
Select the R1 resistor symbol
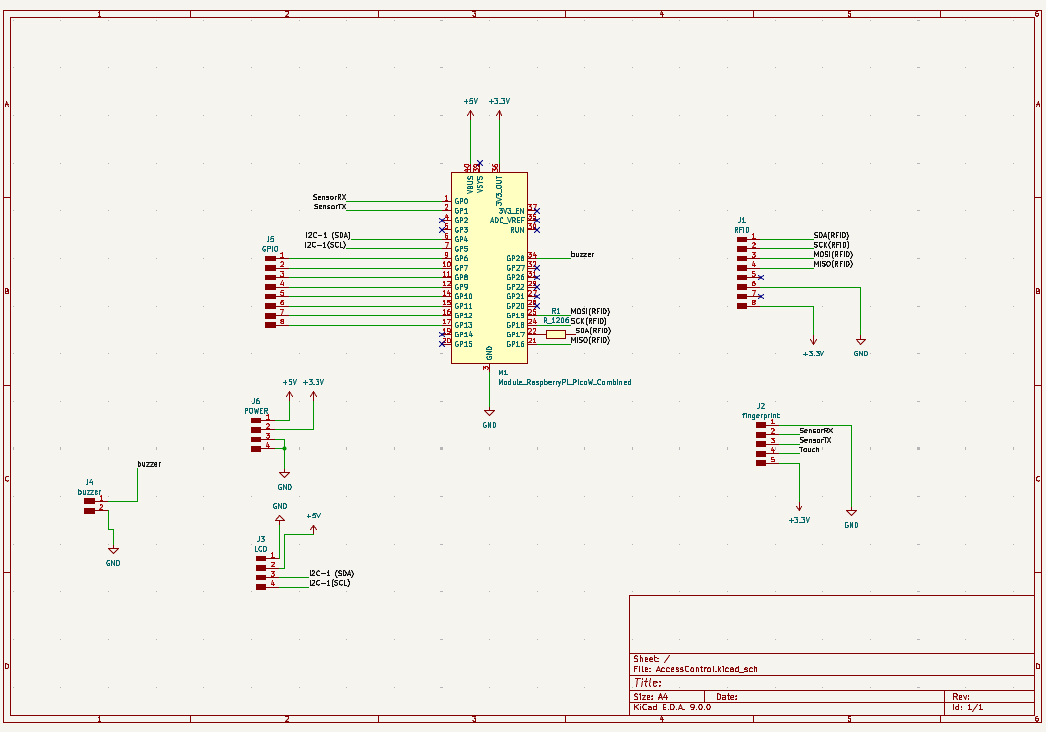click(556, 334)
